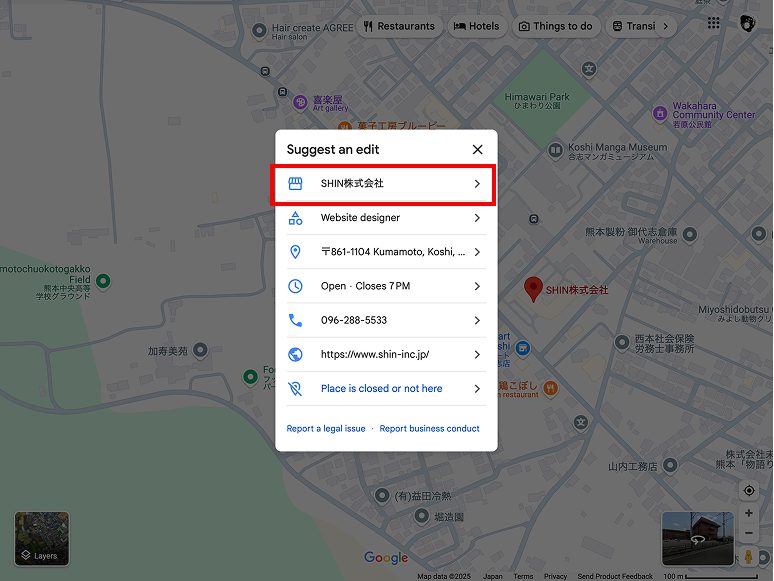The height and width of the screenshot is (581, 774).
Task: Expand the Website designer row chevron
Action: pos(477,218)
